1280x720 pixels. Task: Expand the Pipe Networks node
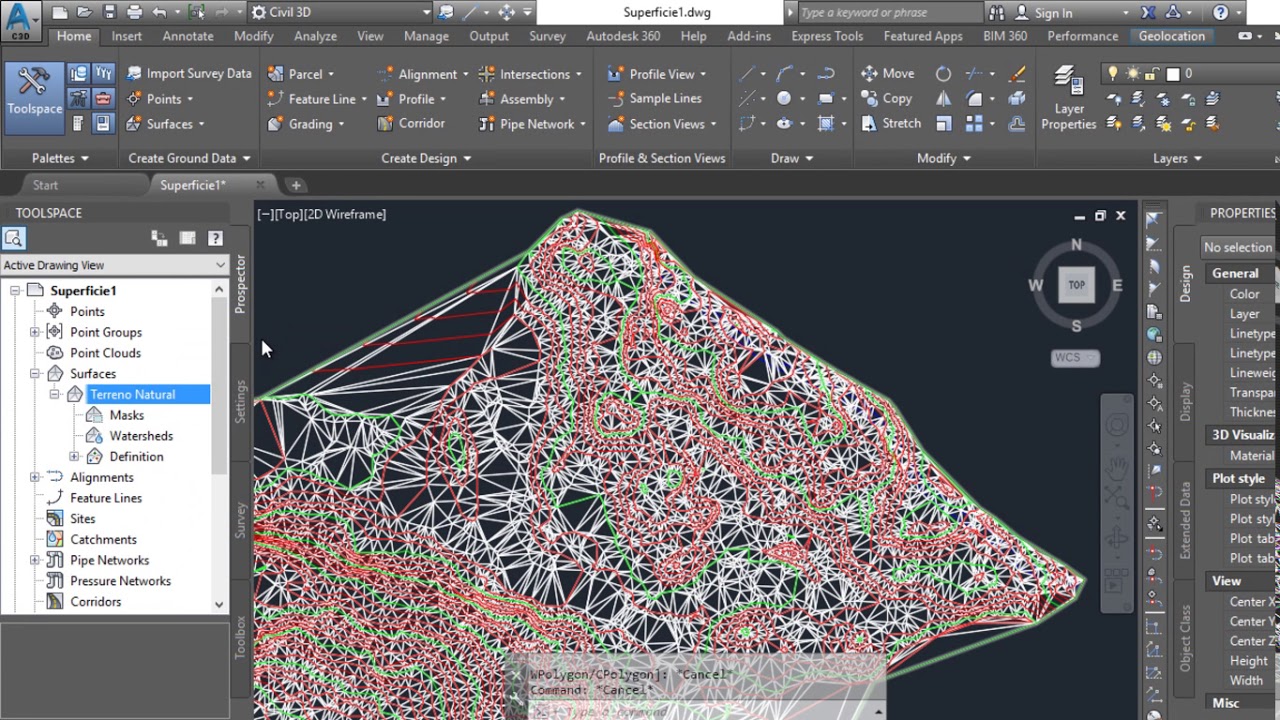[x=35, y=561]
